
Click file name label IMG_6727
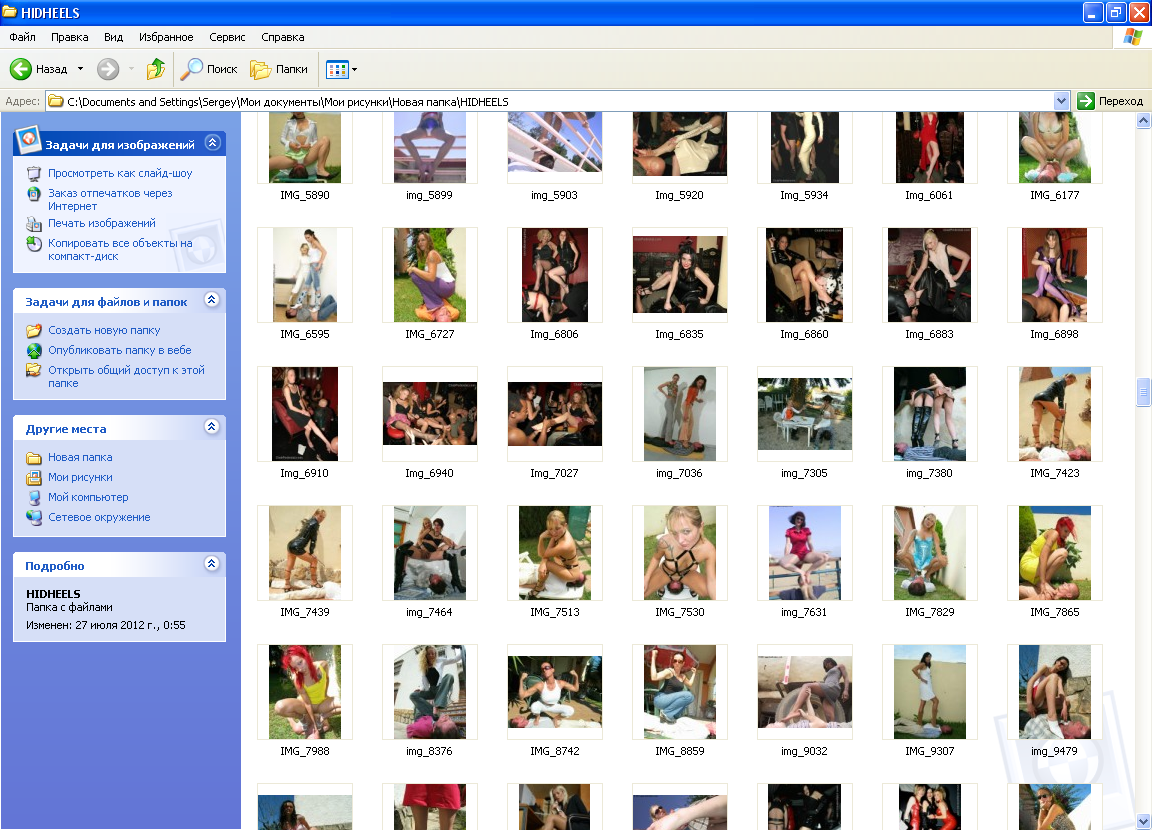pos(430,334)
